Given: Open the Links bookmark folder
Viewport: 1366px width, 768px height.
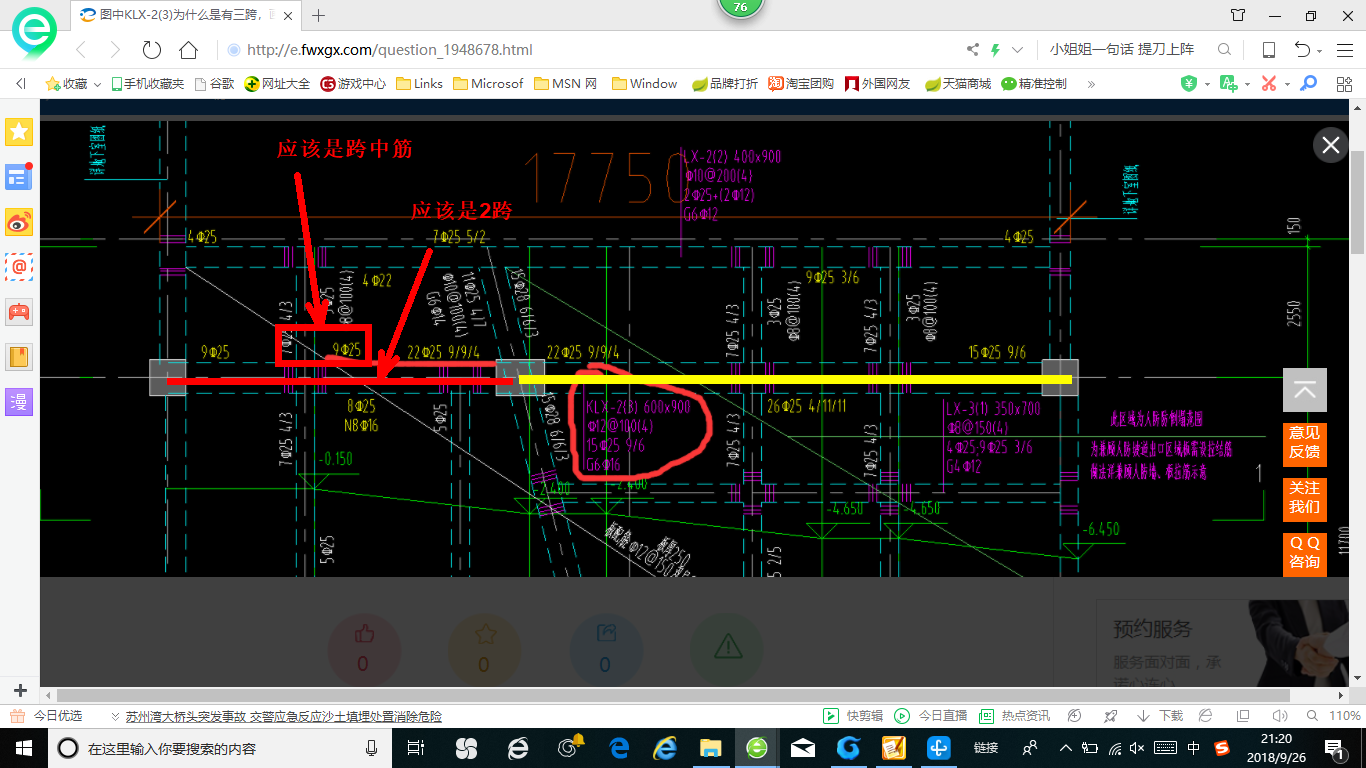Looking at the screenshot, I should point(419,84).
